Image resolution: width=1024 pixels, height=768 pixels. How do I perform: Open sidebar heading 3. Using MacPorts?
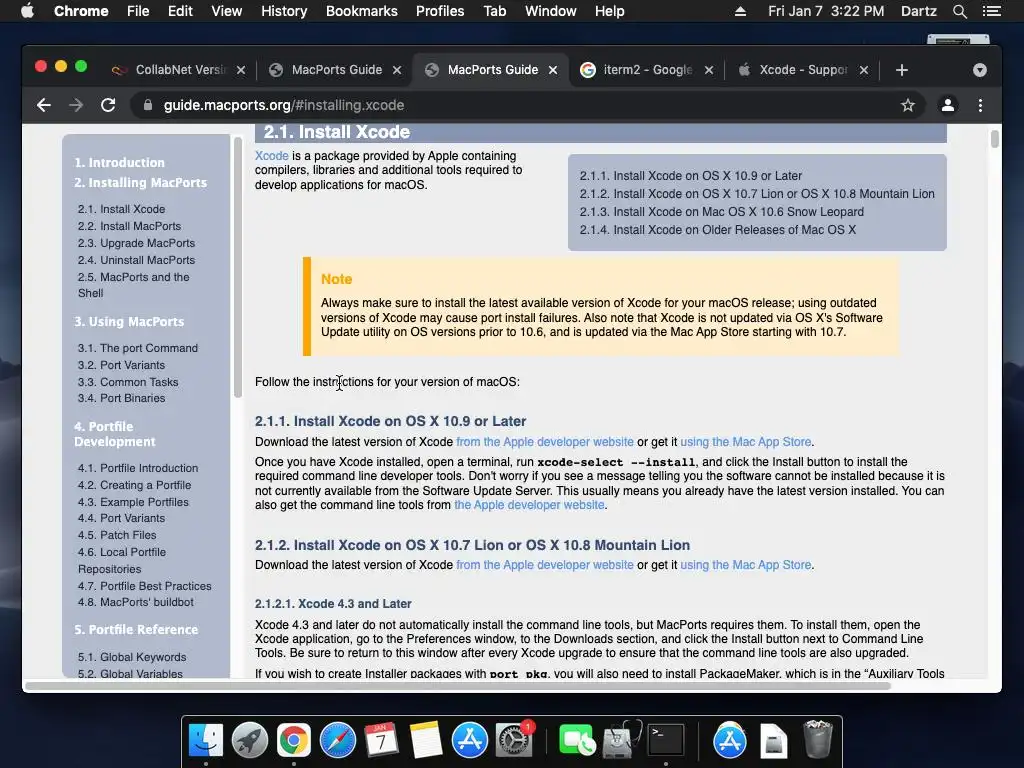[129, 322]
